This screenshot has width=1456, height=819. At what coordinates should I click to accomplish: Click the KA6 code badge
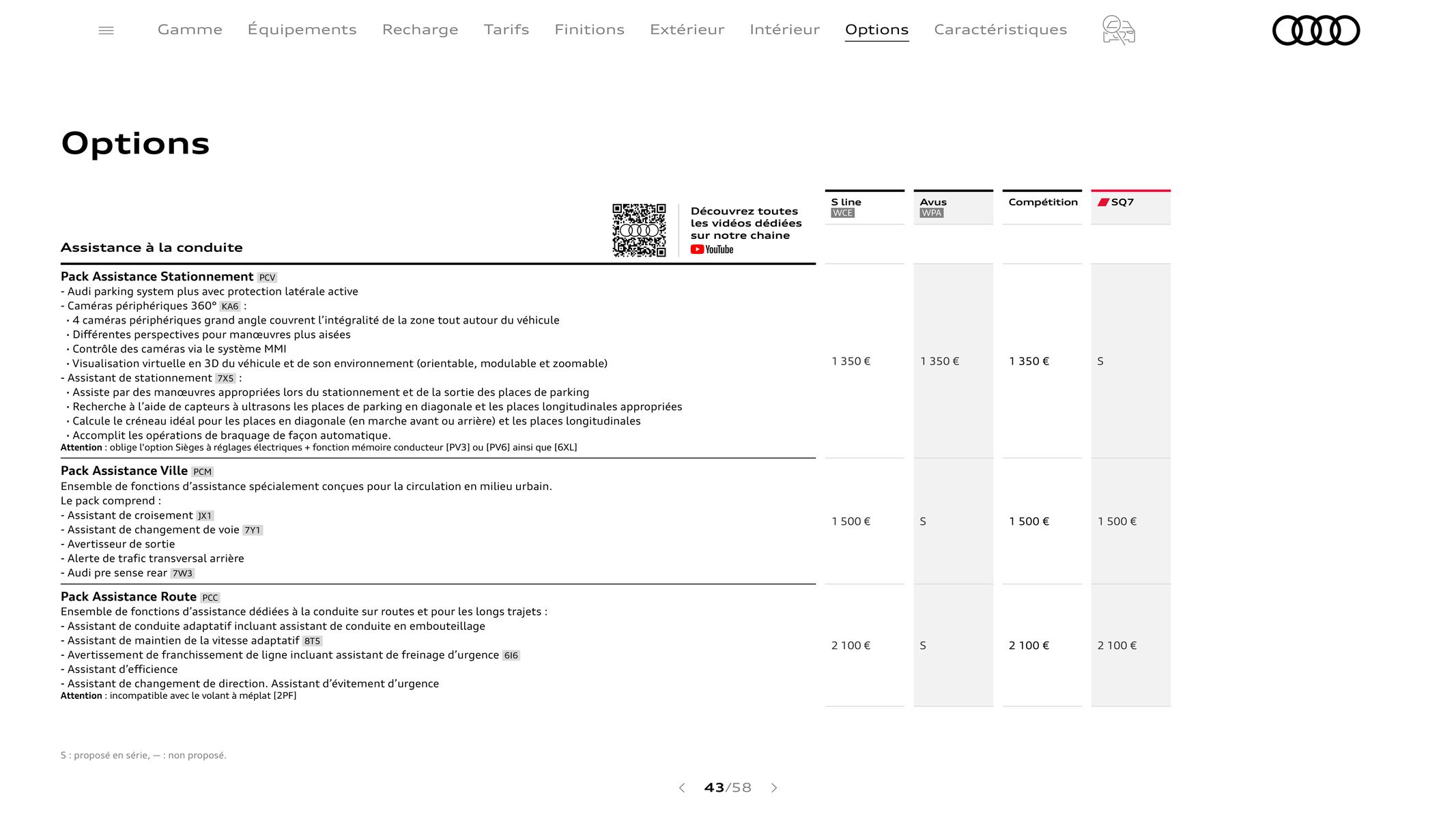[230, 306]
